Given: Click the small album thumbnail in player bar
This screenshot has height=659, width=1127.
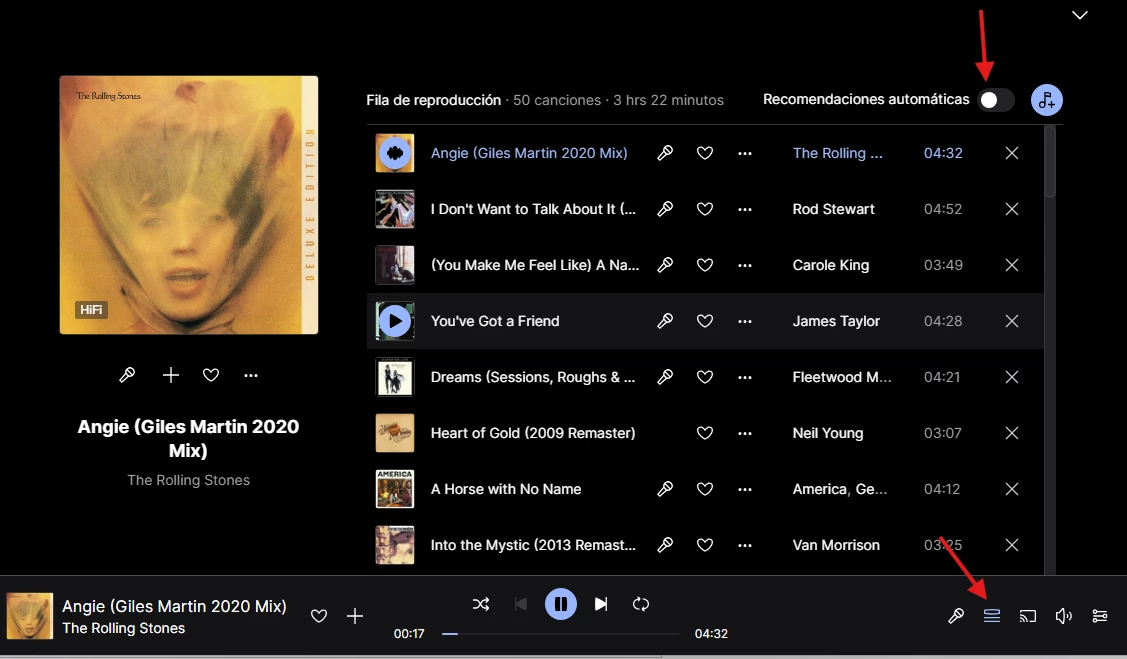Looking at the screenshot, I should coord(30,616).
